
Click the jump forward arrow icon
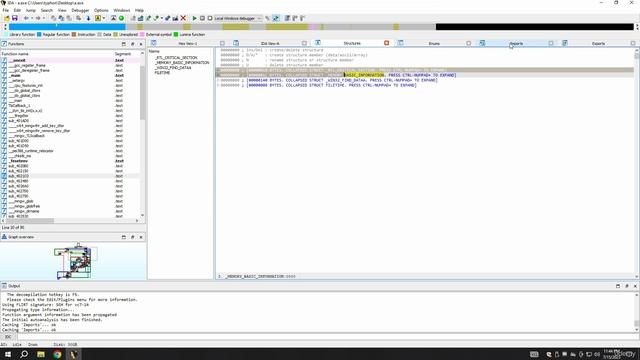pos(38,18)
